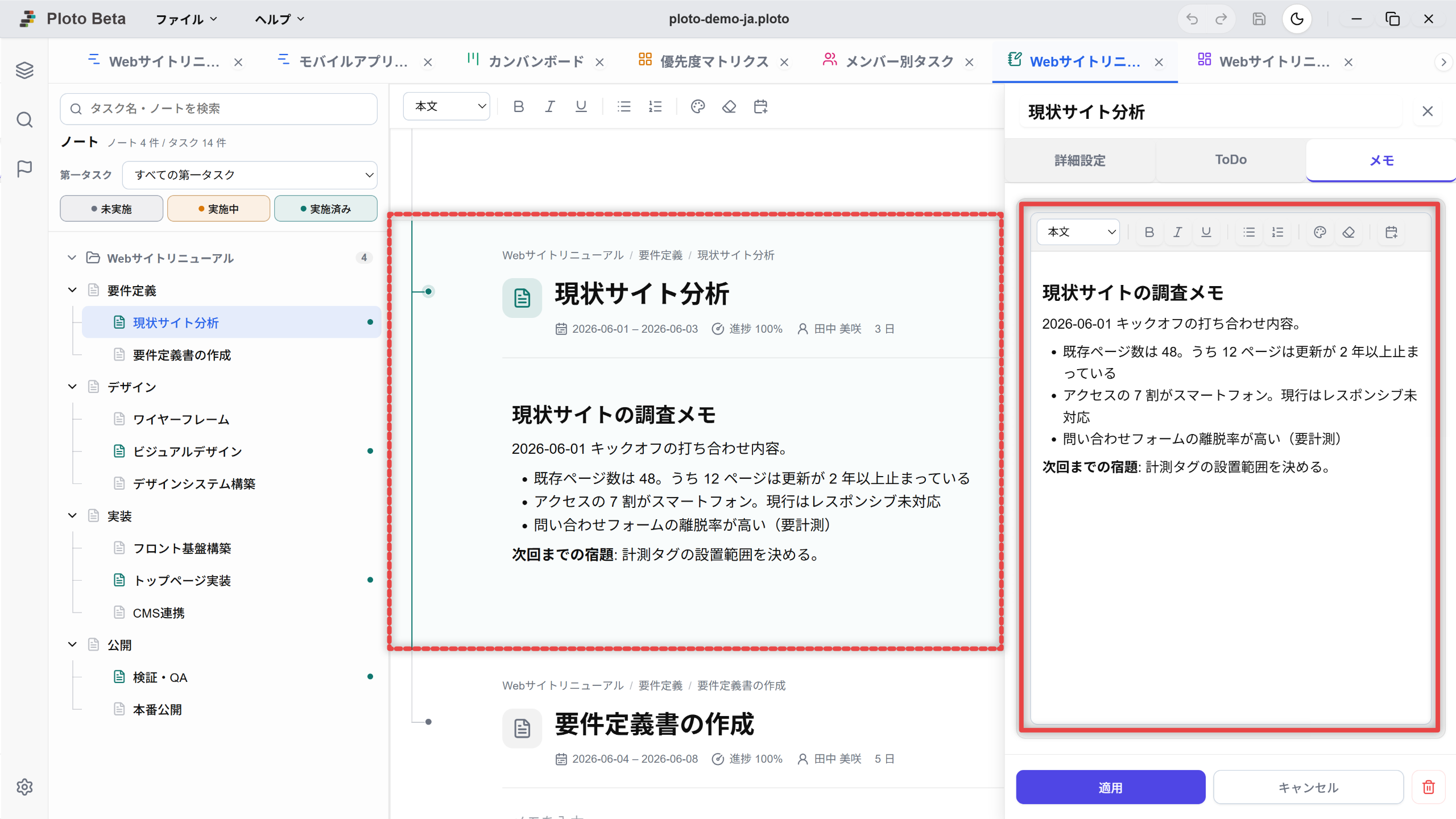
Task: Open the 本文 style dropdown in main toolbar
Action: 446,106
